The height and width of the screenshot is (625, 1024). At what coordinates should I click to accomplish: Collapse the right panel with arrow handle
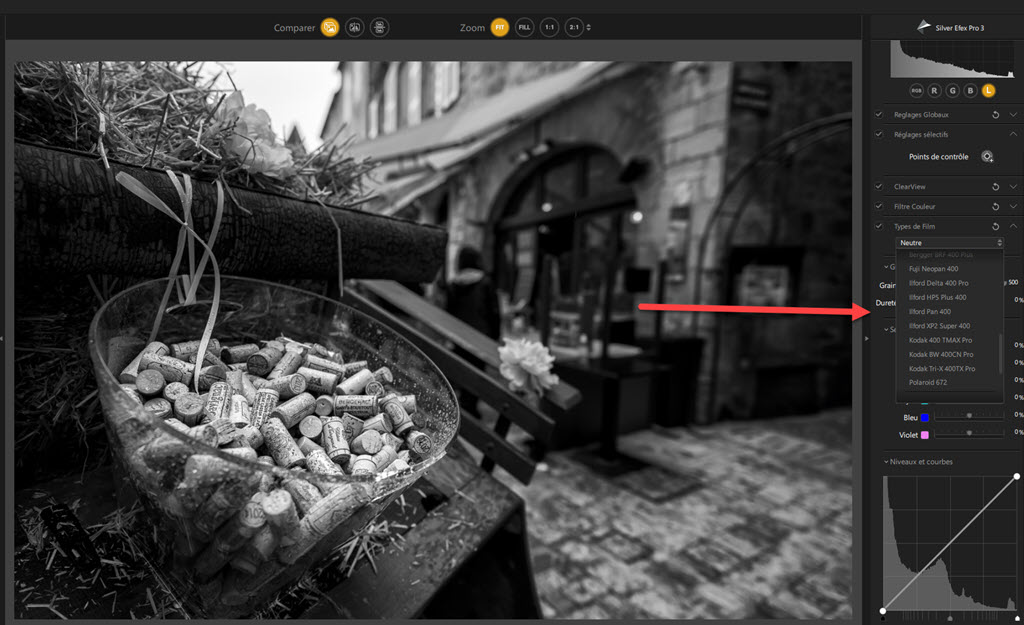867,338
